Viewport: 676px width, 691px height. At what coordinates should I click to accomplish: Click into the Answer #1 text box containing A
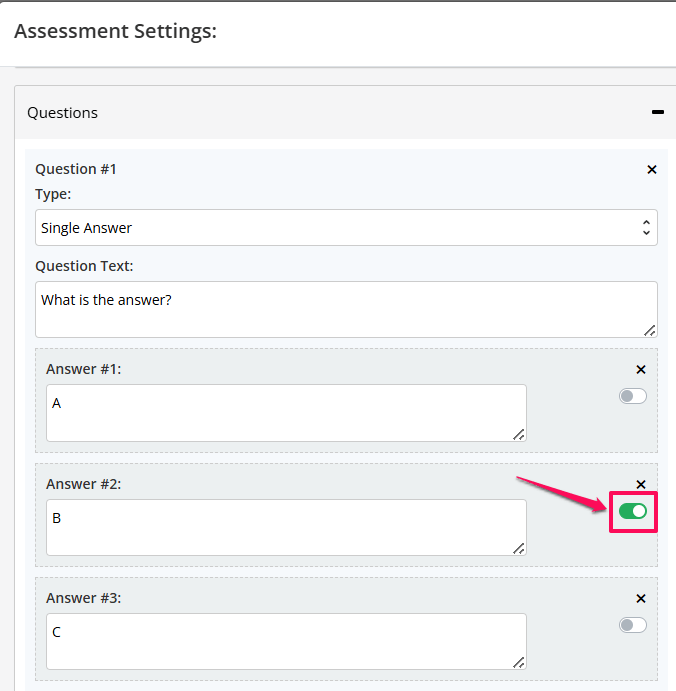[x=286, y=413]
